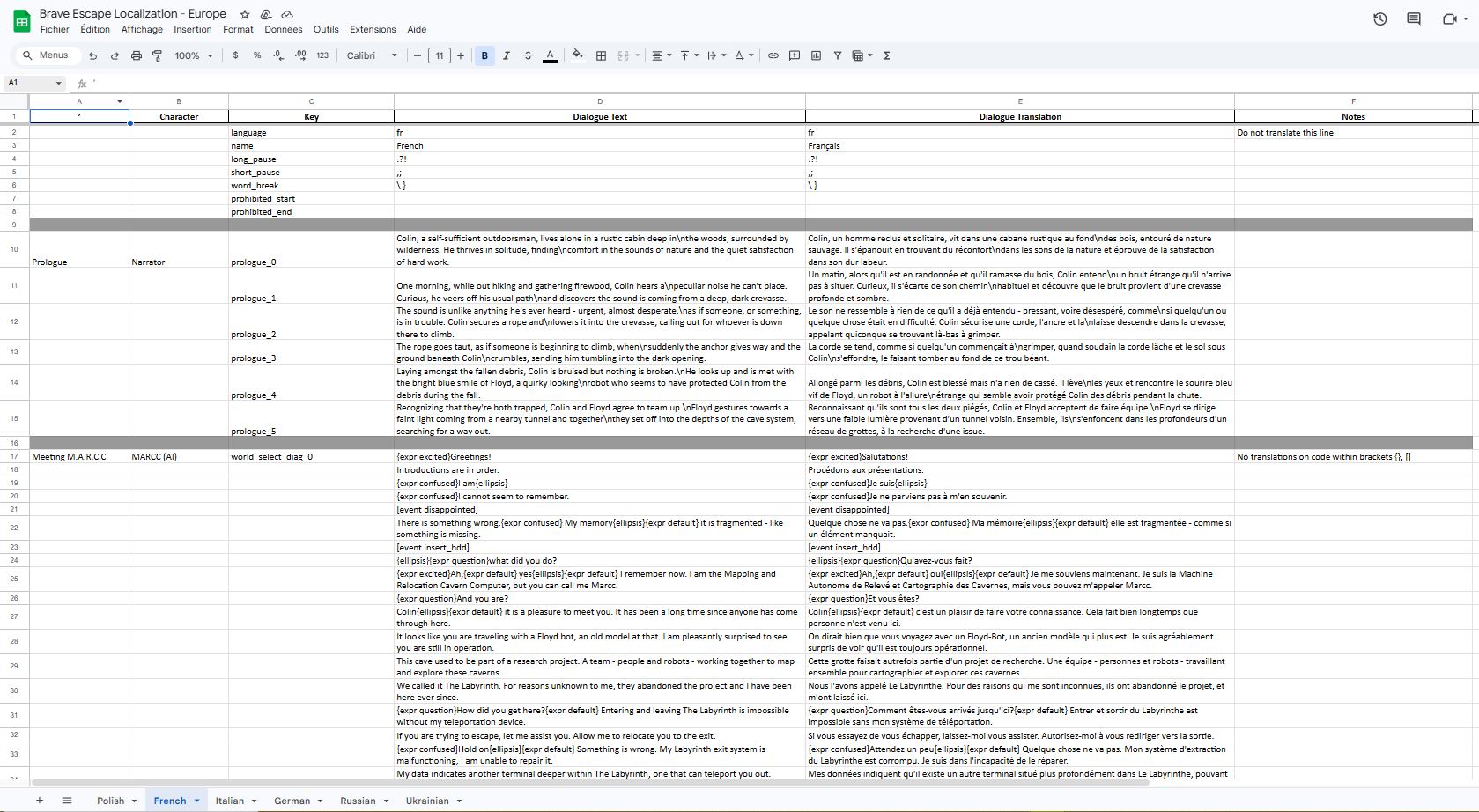Screen dimensions: 1479x812
Task: Decrease decimal places
Action: [278, 55]
